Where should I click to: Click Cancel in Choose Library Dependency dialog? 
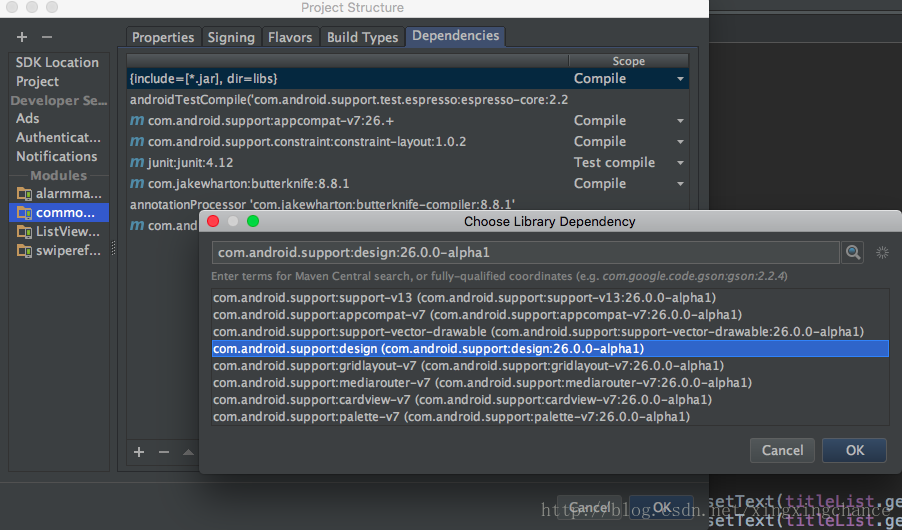pyautogui.click(x=782, y=451)
